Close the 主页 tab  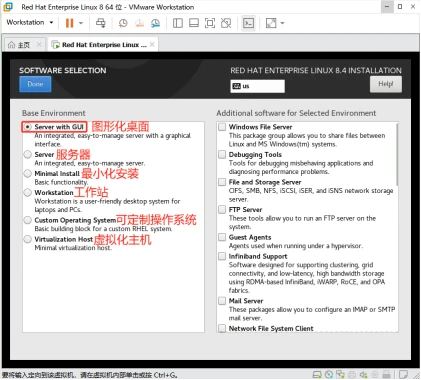click(x=39, y=44)
